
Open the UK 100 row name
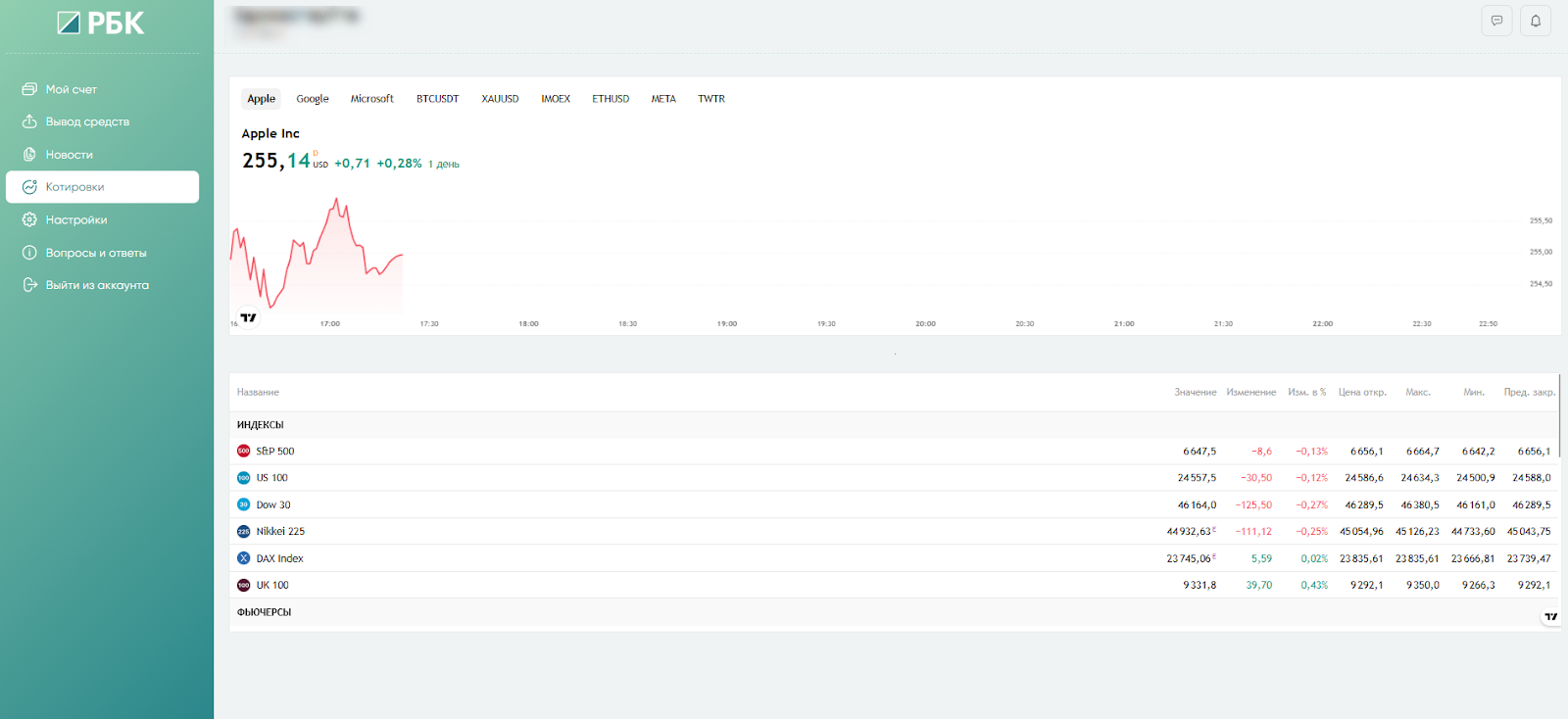[x=272, y=586]
